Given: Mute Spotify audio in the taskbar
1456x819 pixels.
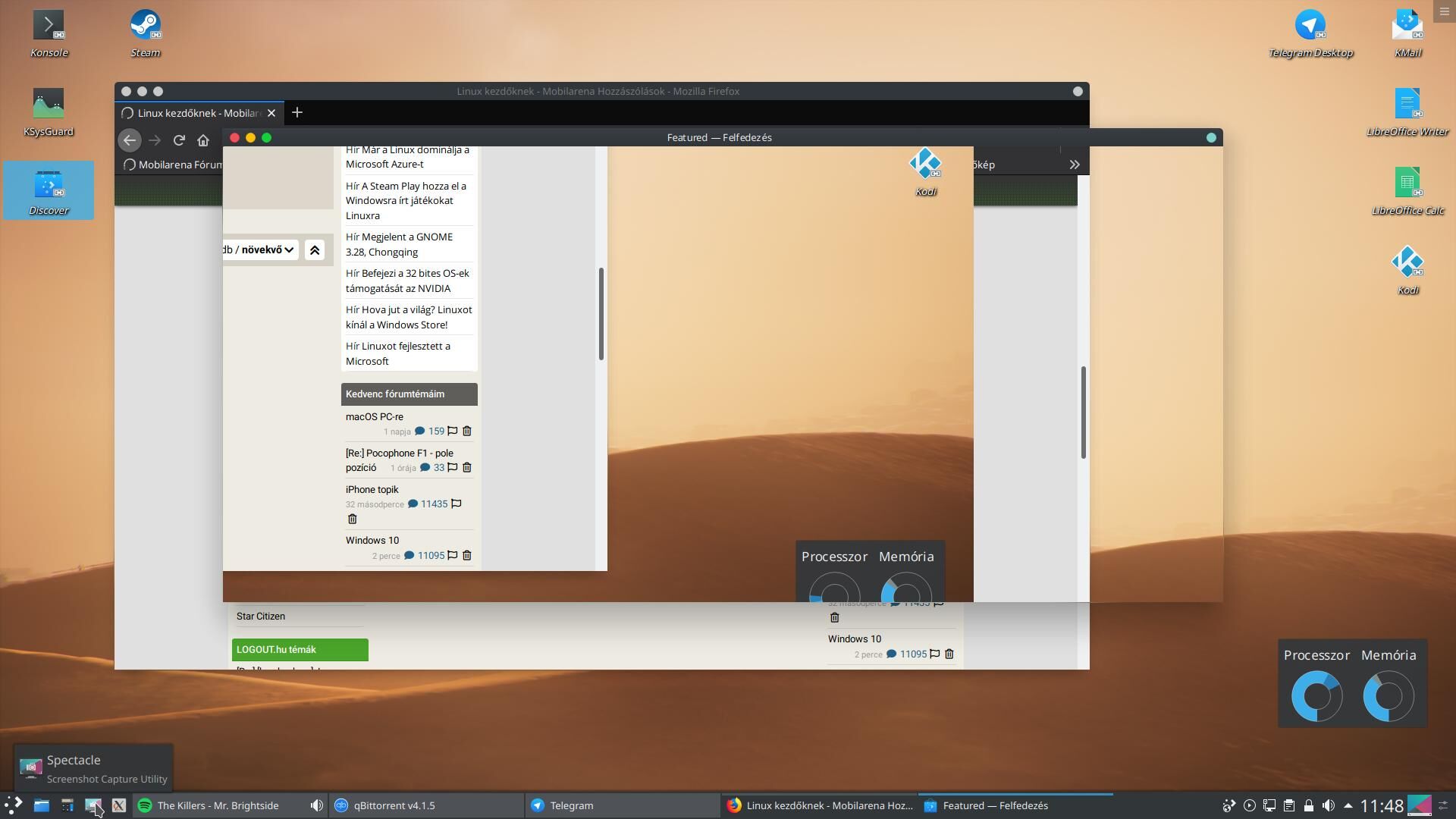Looking at the screenshot, I should click(316, 805).
